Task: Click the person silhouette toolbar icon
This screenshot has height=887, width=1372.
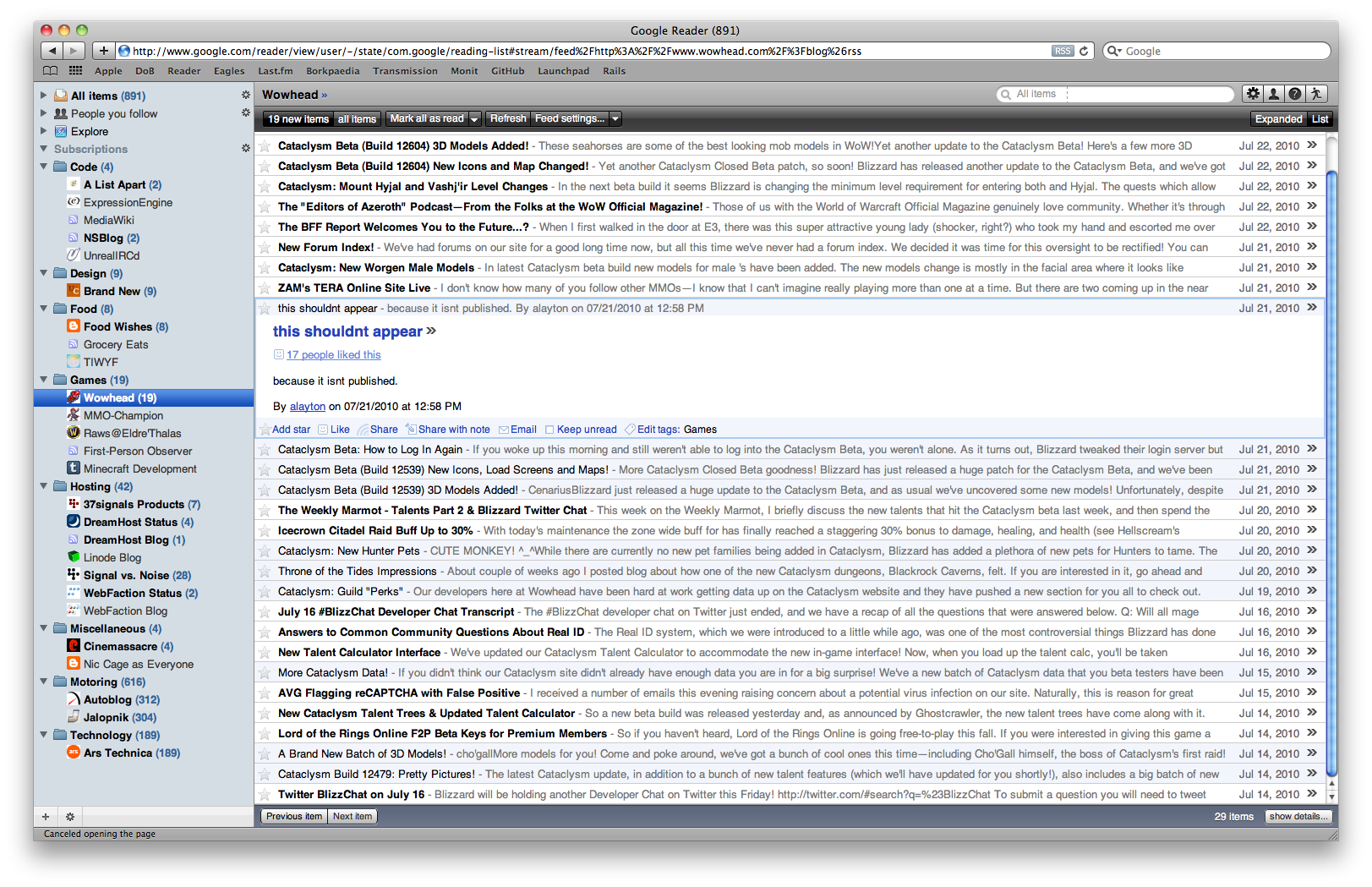Action: [1273, 94]
